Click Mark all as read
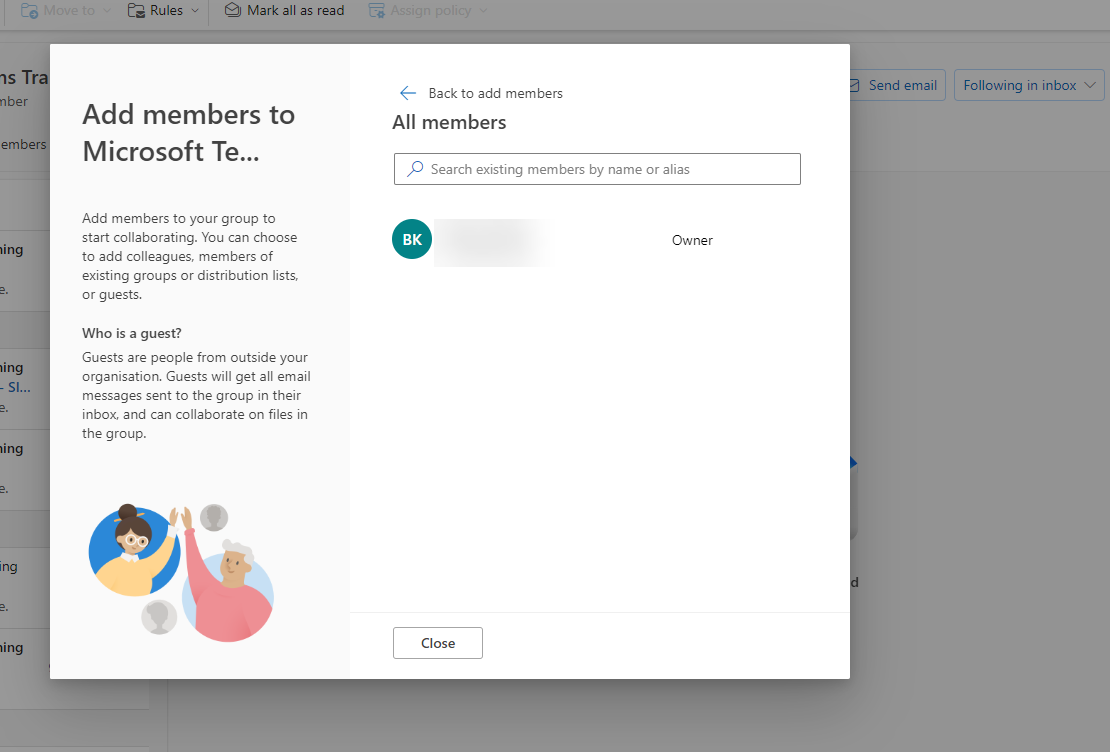The image size is (1110, 752). (x=285, y=11)
